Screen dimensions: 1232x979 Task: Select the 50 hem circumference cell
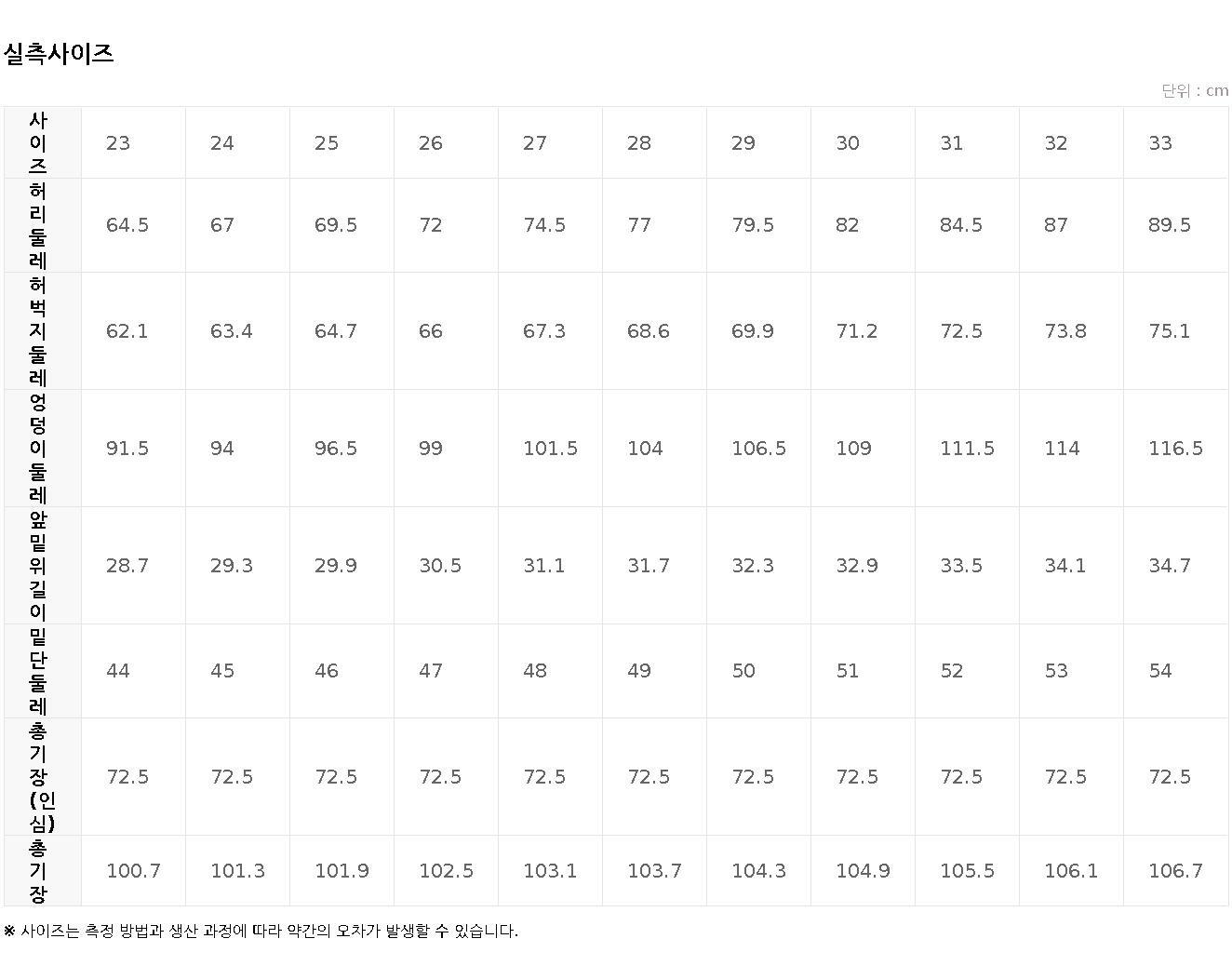click(743, 671)
